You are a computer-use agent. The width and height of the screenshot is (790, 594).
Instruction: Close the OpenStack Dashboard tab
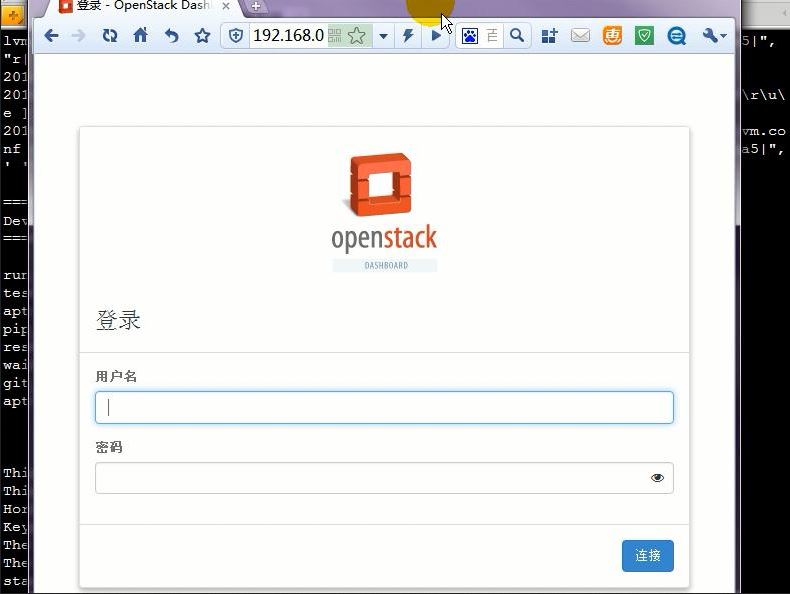pos(226,7)
